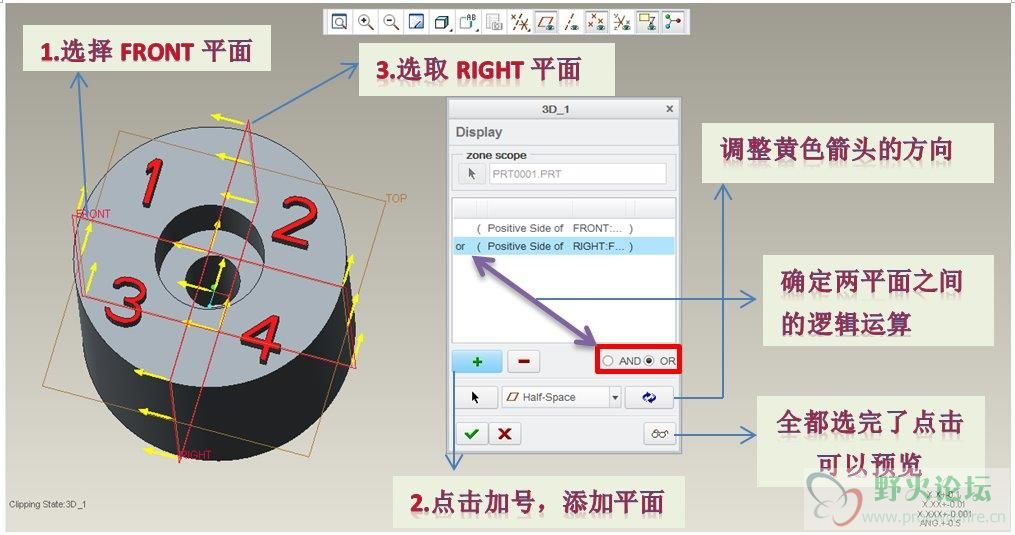1015x535 pixels.
Task: Click the TOP datum plane label
Action: [x=396, y=198]
